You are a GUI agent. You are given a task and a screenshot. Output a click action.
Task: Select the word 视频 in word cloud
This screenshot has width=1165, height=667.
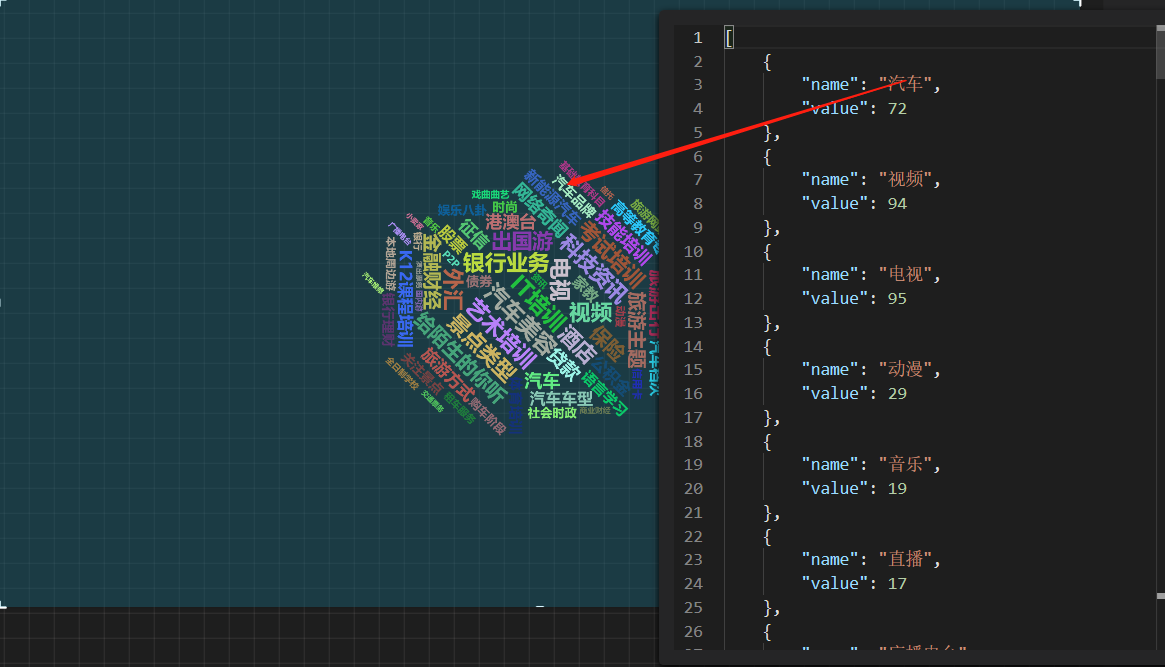(591, 312)
